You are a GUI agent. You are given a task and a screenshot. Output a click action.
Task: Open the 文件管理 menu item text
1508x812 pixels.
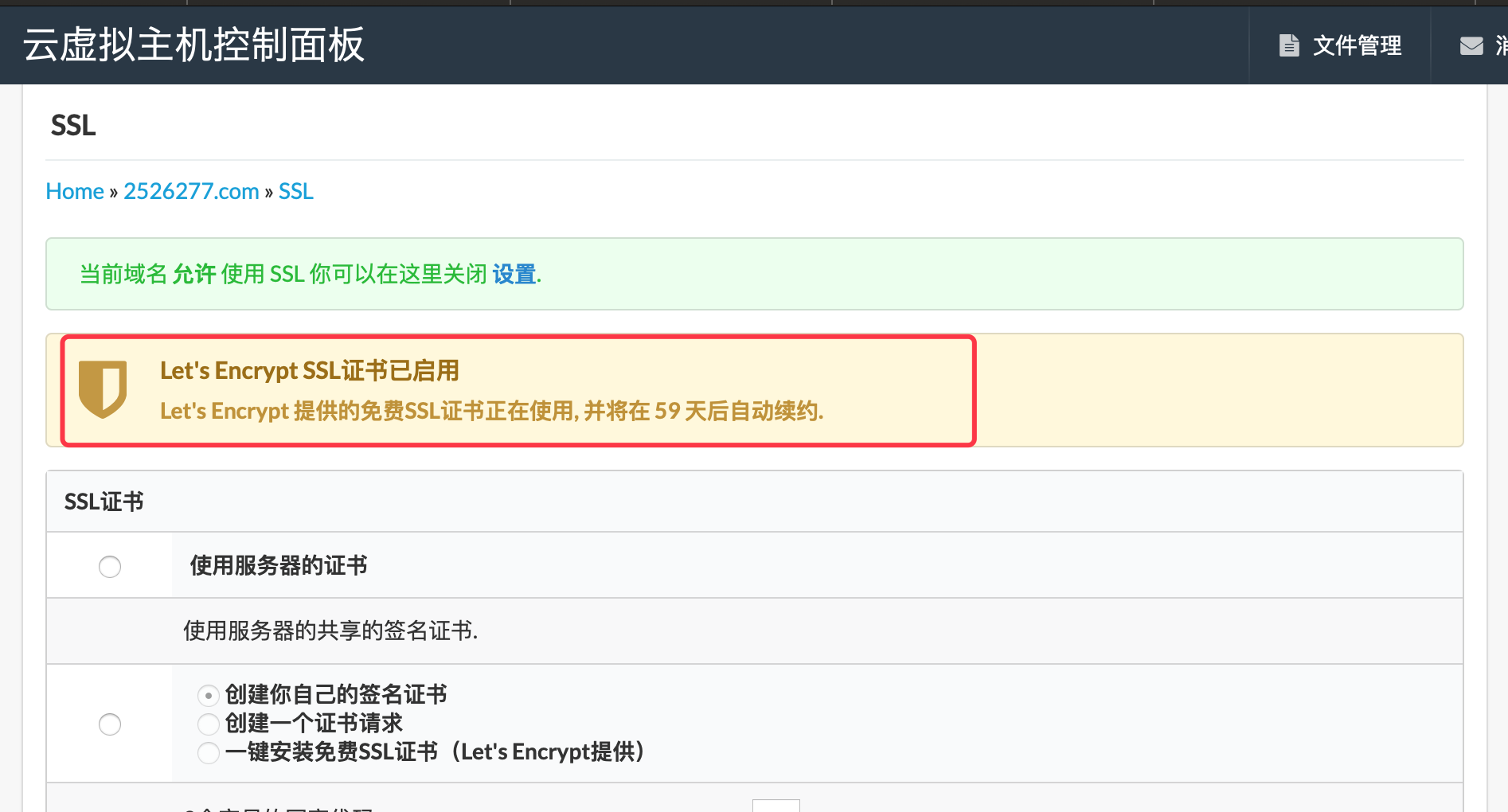(1357, 45)
